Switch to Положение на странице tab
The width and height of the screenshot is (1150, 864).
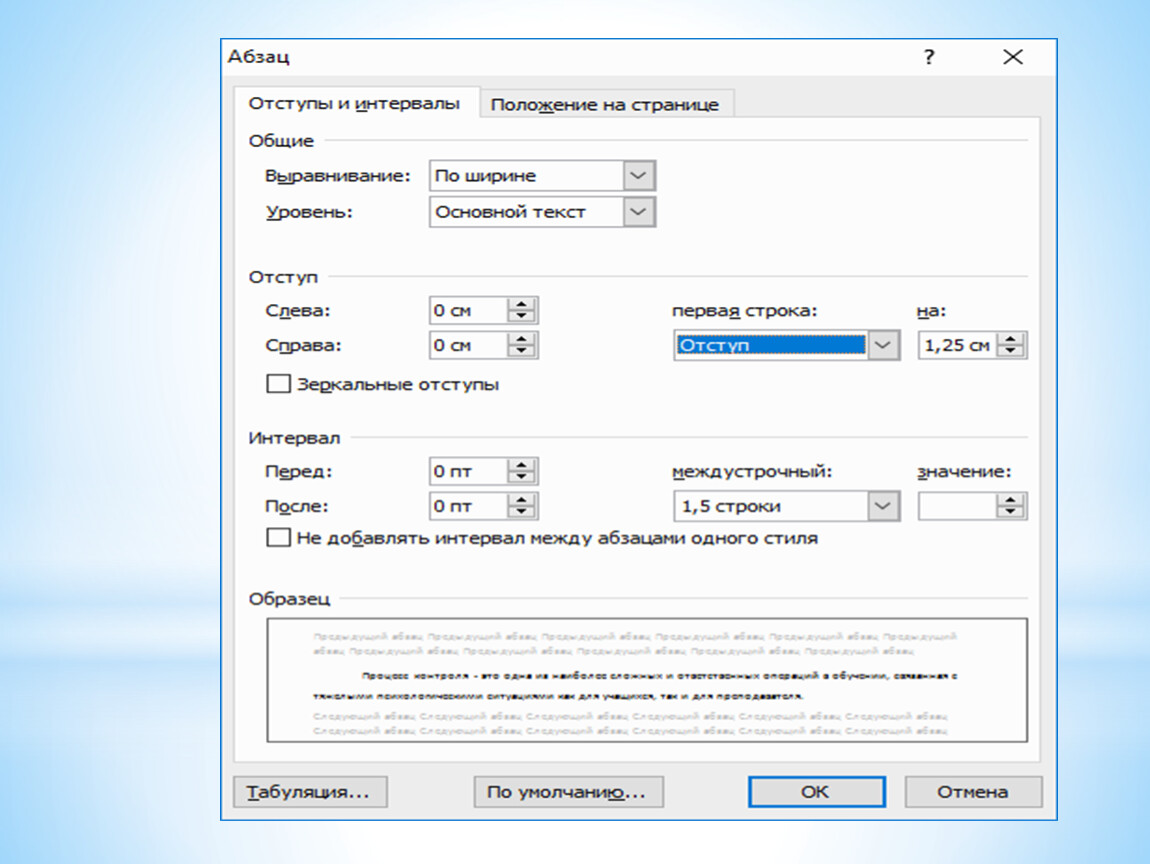pyautogui.click(x=604, y=105)
